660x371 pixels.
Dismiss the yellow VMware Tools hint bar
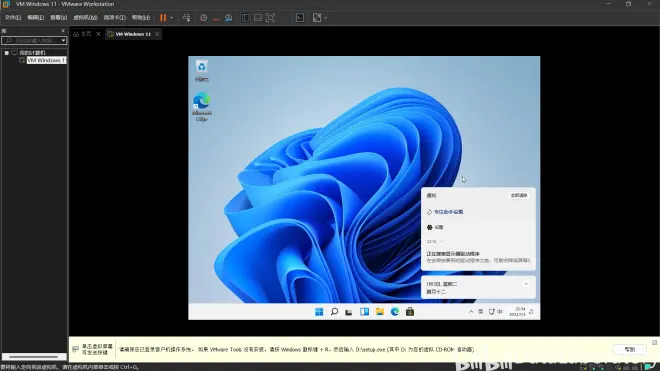coord(655,342)
